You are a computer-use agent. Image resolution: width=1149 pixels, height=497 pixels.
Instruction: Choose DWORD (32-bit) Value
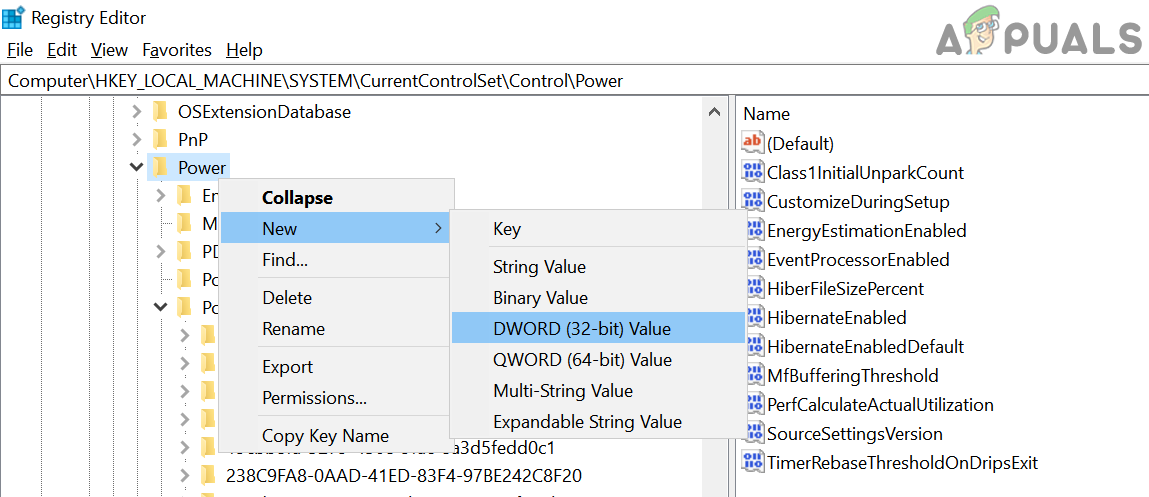pos(581,328)
